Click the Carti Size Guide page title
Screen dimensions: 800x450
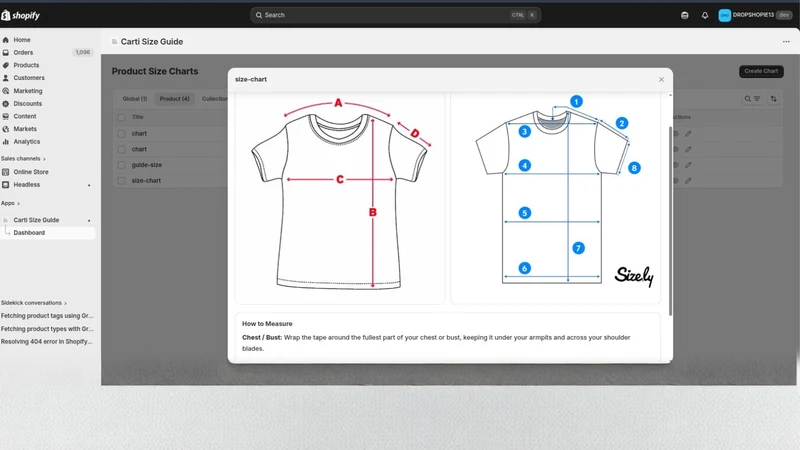coord(152,42)
